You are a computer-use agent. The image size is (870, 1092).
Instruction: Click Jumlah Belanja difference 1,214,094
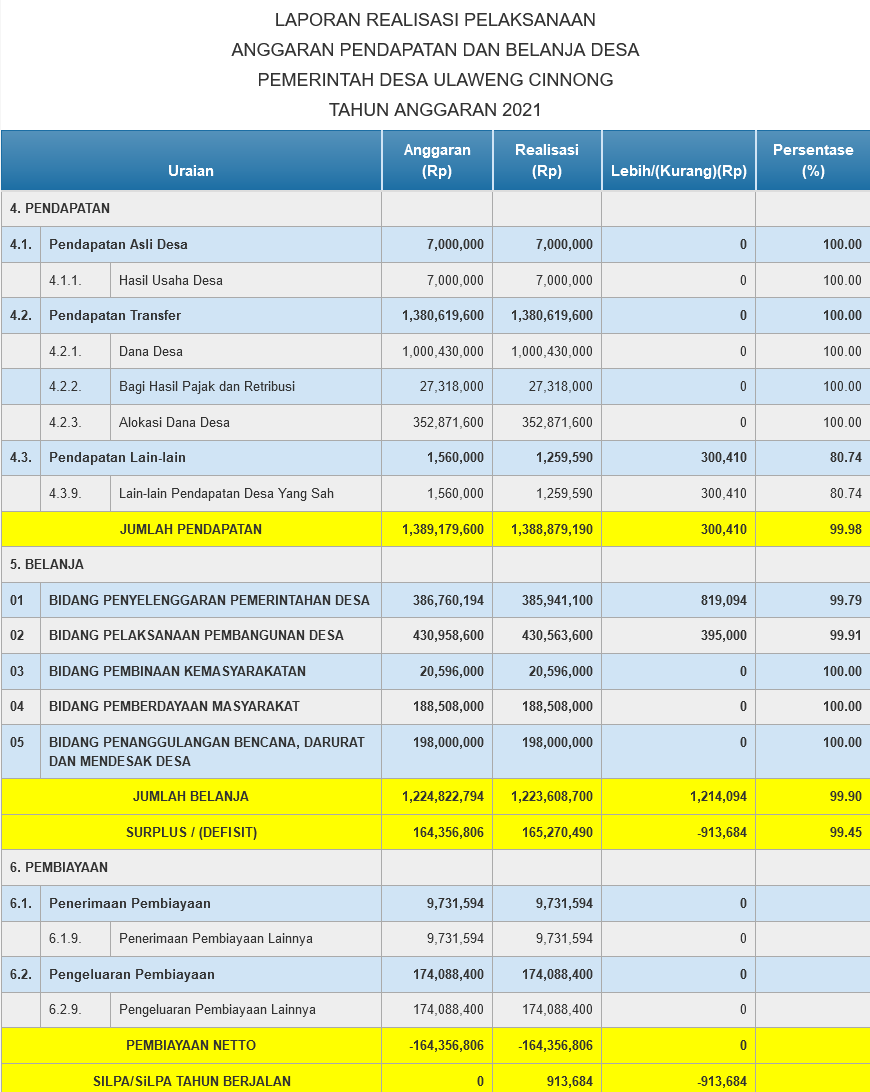(718, 796)
